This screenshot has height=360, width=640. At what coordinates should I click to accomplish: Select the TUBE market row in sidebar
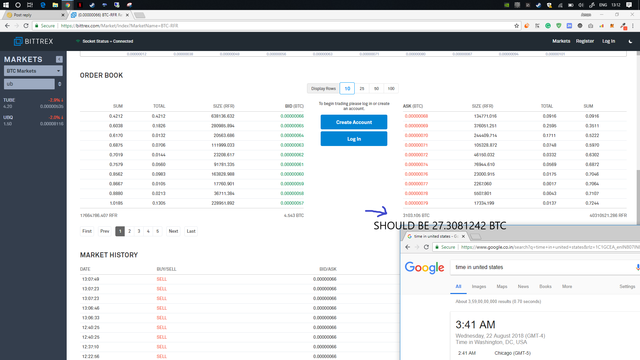pyautogui.click(x=33, y=103)
